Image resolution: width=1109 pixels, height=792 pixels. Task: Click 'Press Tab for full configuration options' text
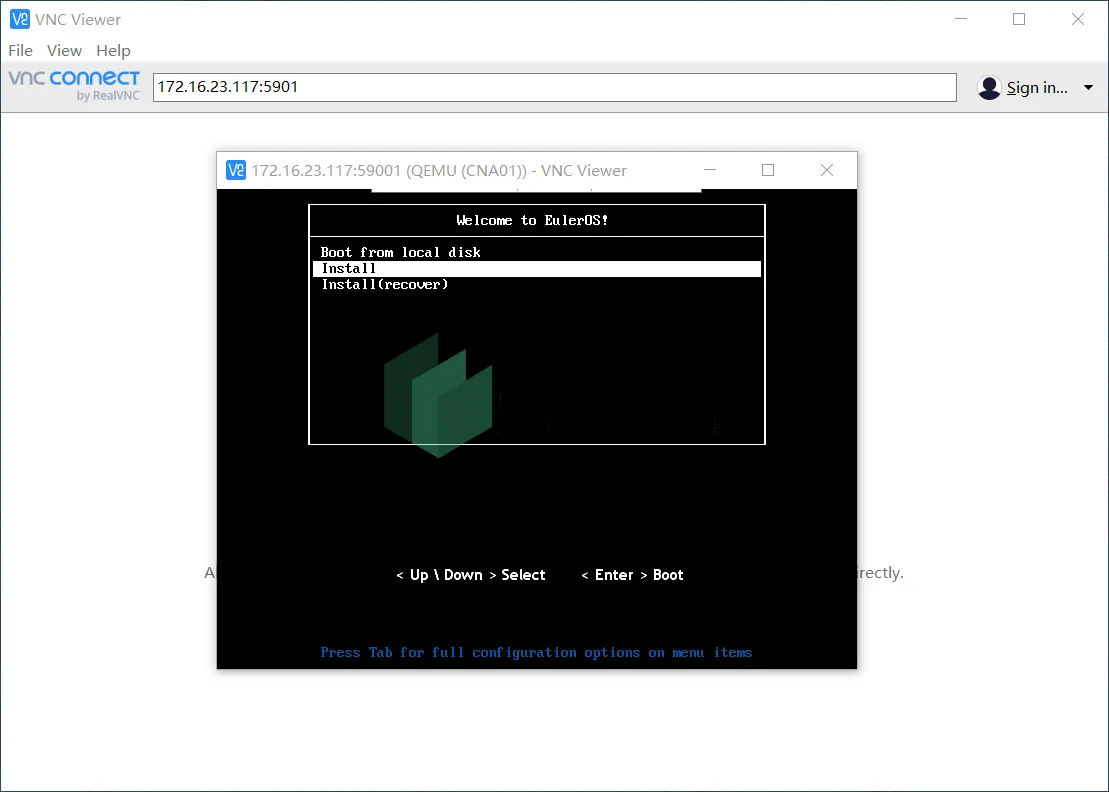[x=536, y=652]
